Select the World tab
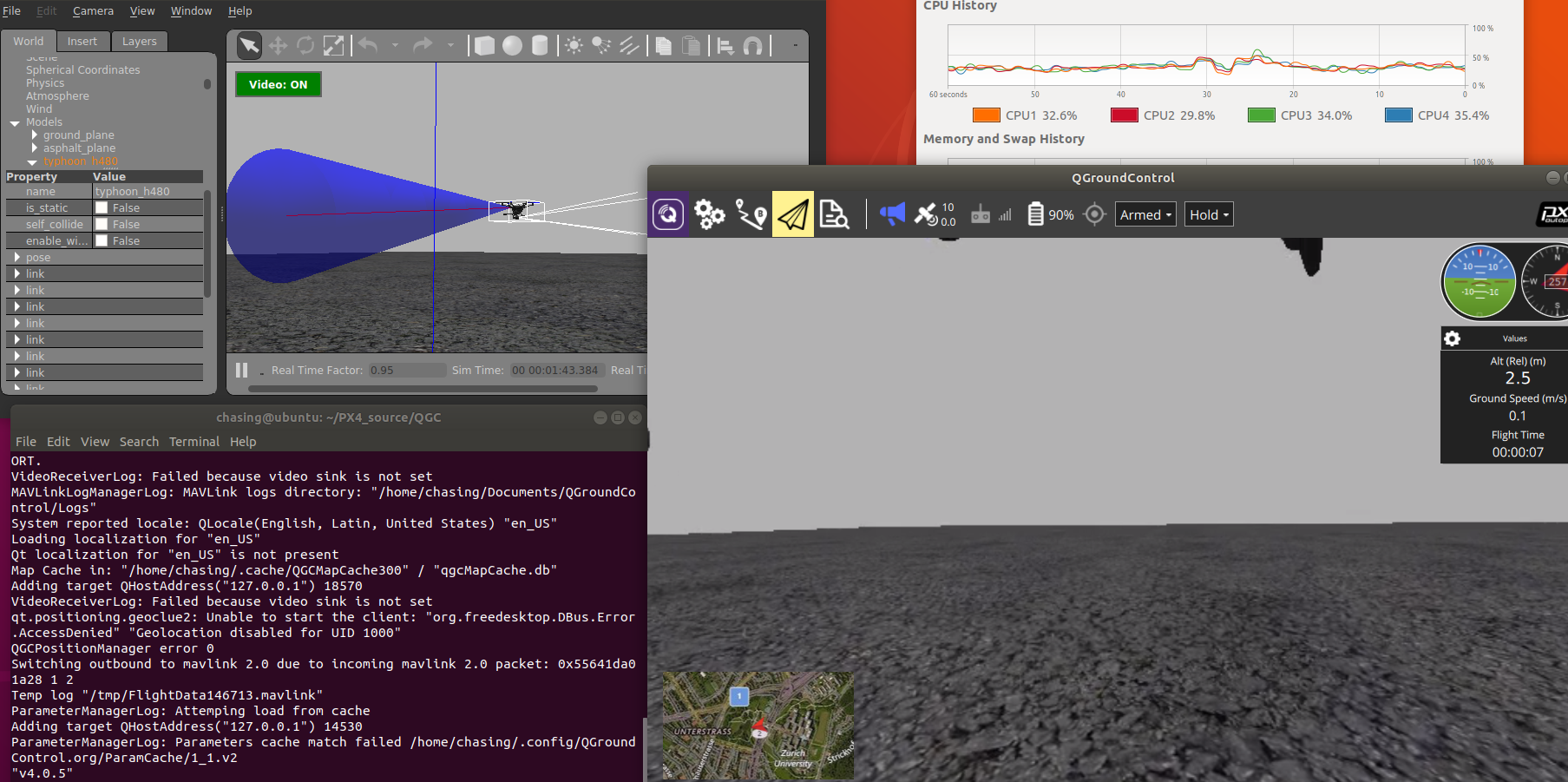Screen dimensions: 1568x782 tap(29, 41)
